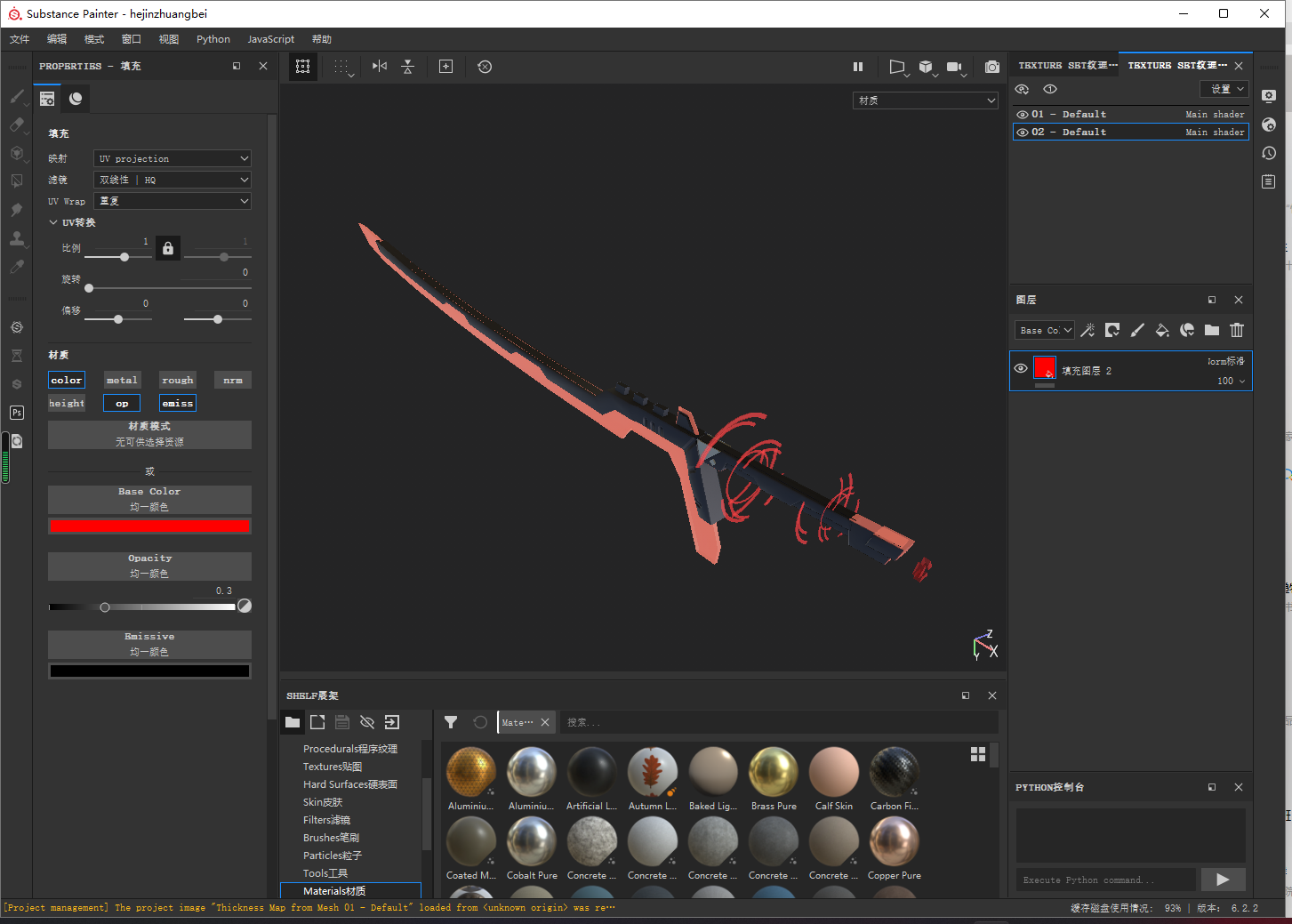Hide fill layer 2 with its eye icon
Viewport: 1292px width, 924px height.
[x=1021, y=368]
